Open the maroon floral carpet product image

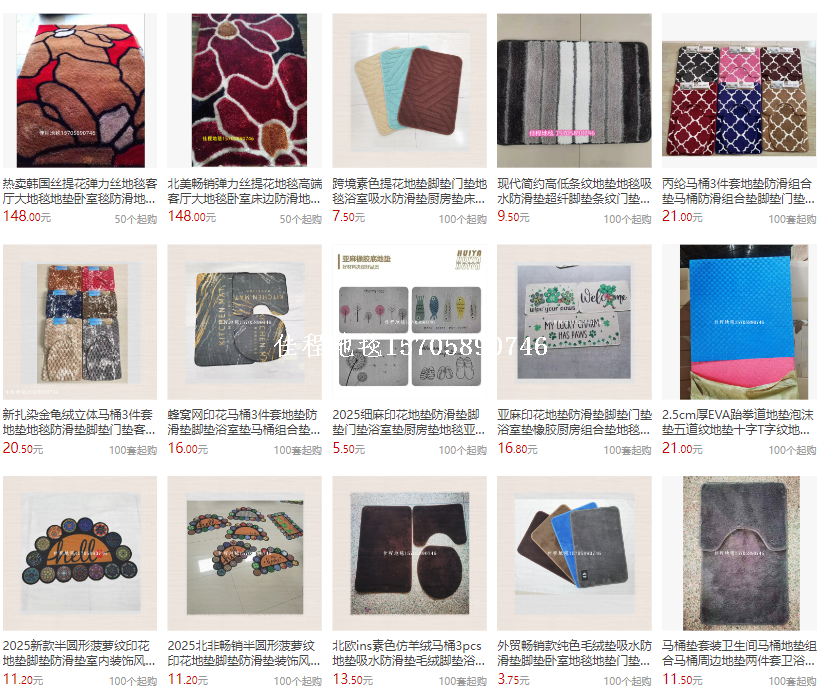244,91
